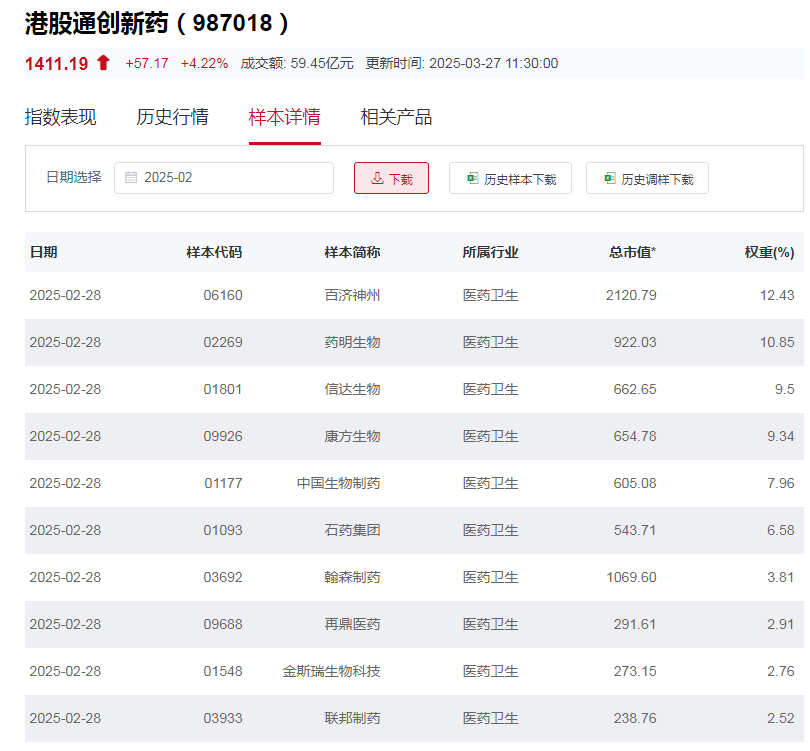Click sample code 06160
This screenshot has width=810, height=751.
click(223, 295)
